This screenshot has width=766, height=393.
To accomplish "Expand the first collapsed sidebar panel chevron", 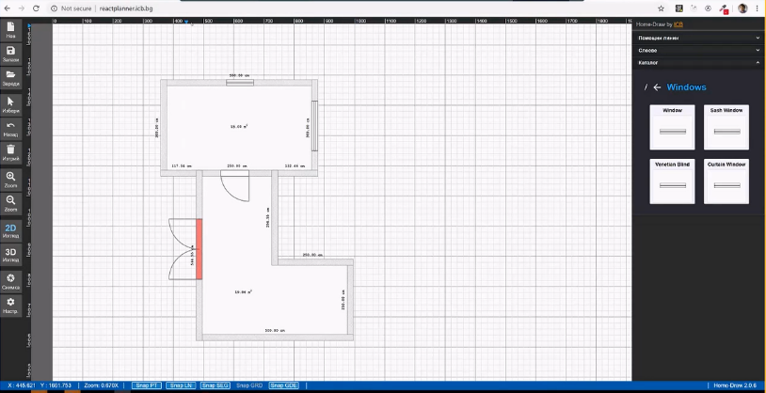I will coord(758,38).
